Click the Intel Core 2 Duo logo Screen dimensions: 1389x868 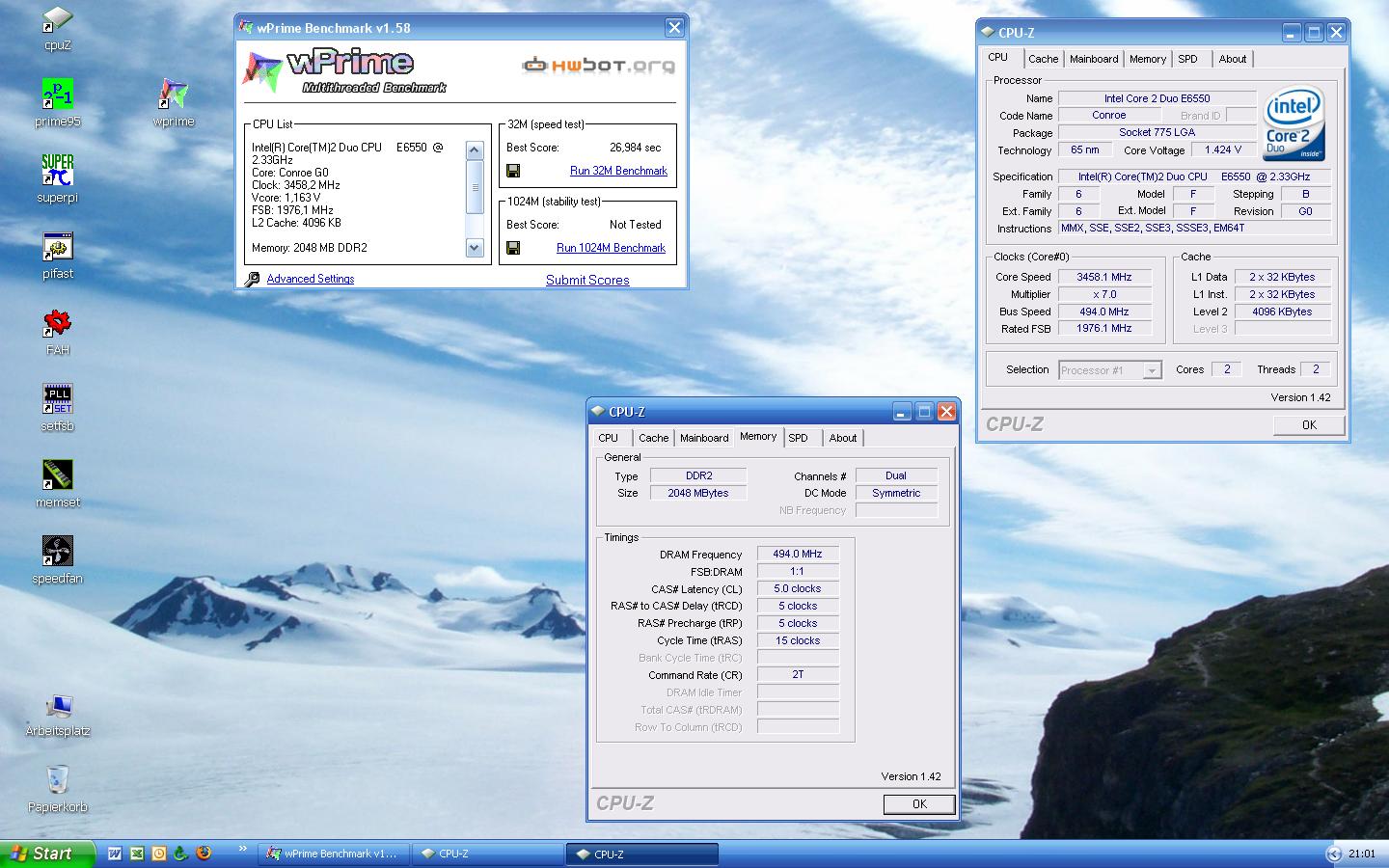click(1294, 125)
